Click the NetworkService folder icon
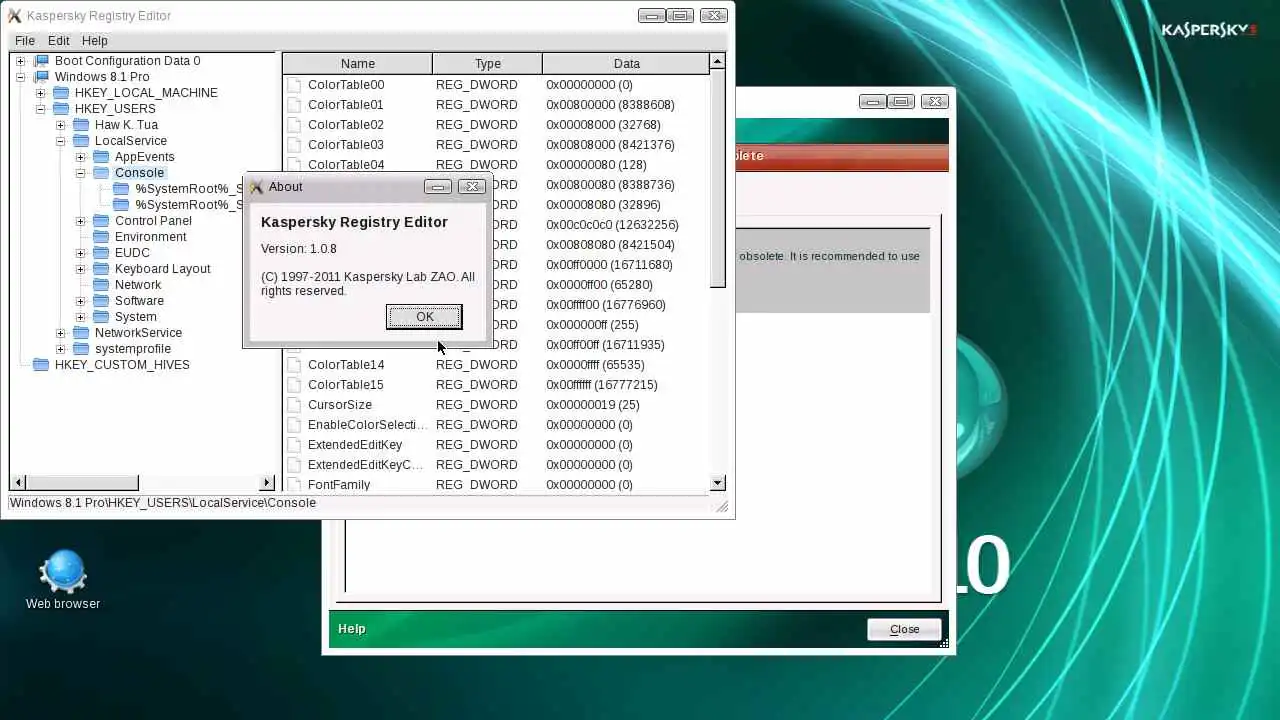1280x720 pixels. (x=81, y=333)
